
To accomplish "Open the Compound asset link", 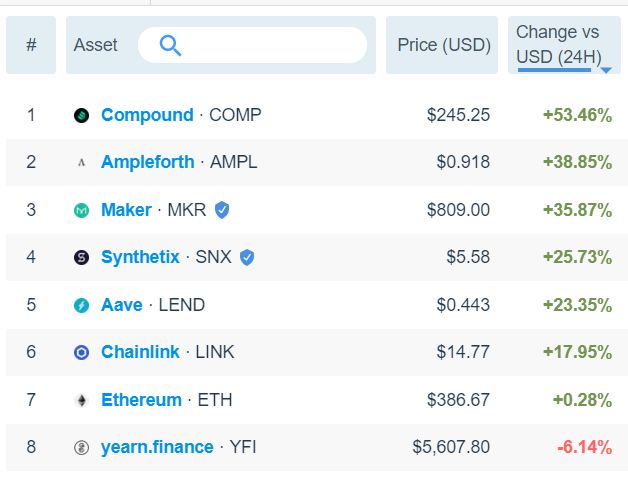I will tap(147, 115).
